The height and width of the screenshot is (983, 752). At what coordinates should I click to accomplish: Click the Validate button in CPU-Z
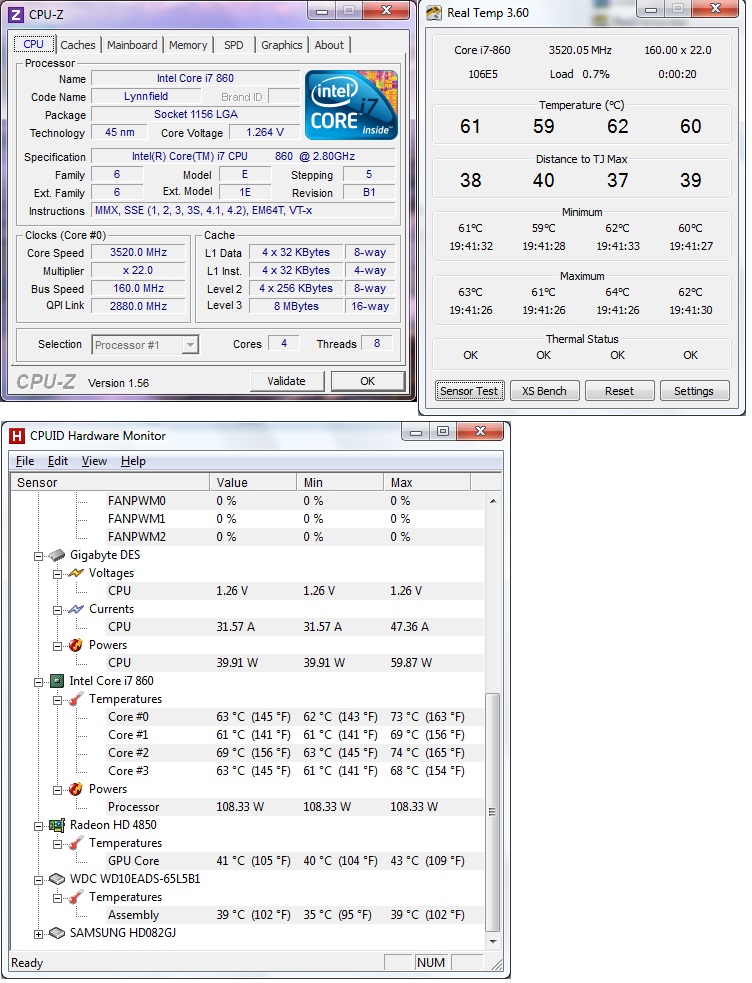coord(286,381)
